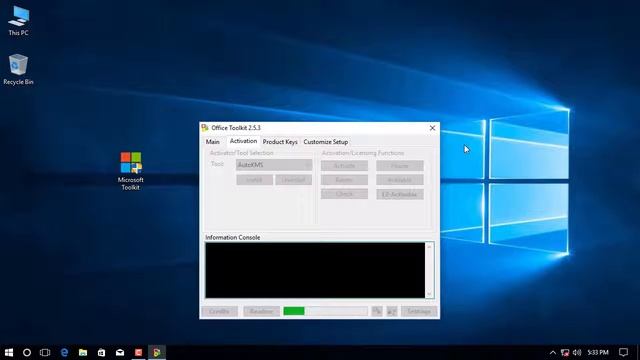Expand the AutoKMS tool dropdown

[274, 165]
